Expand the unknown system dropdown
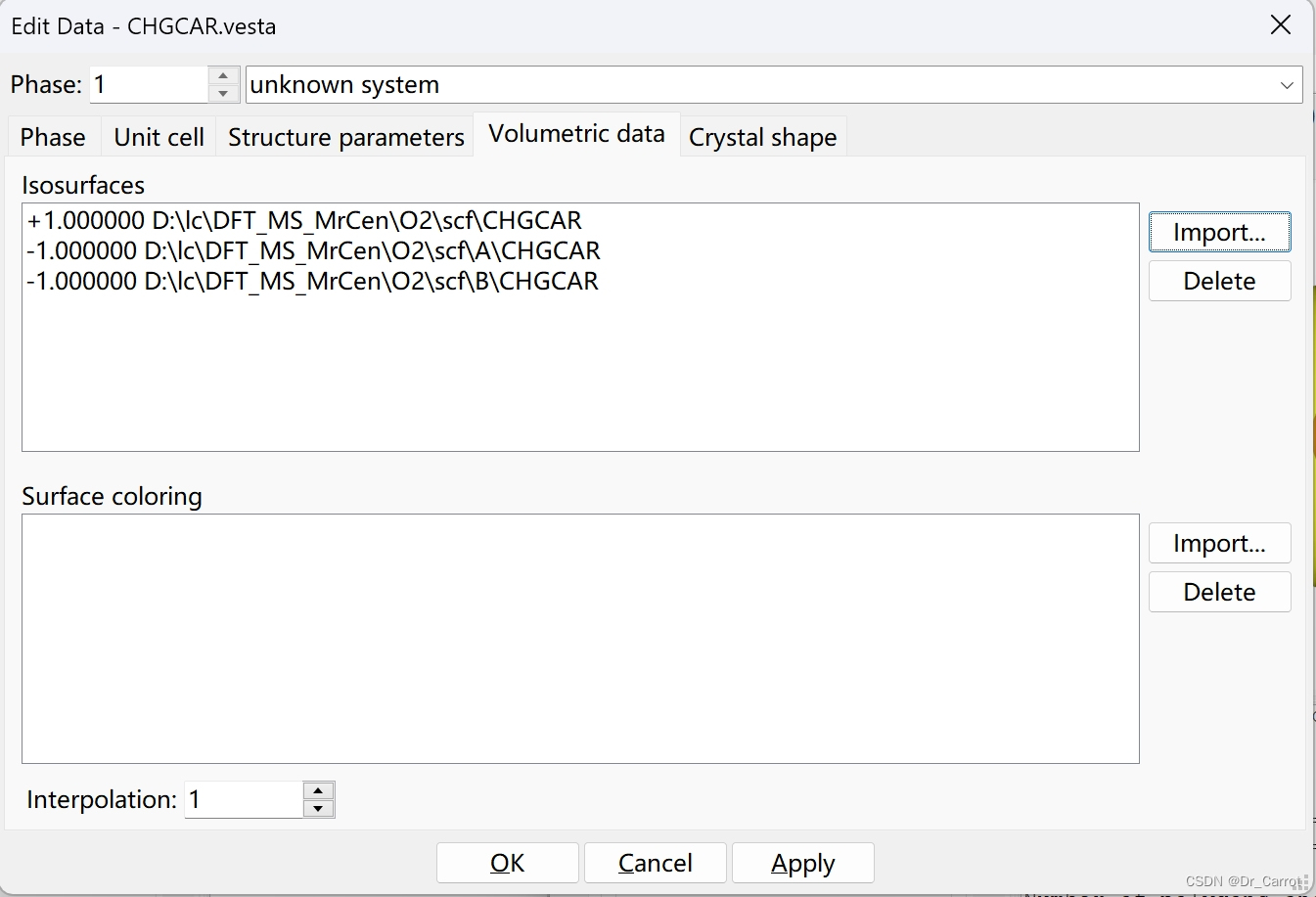 1287,85
